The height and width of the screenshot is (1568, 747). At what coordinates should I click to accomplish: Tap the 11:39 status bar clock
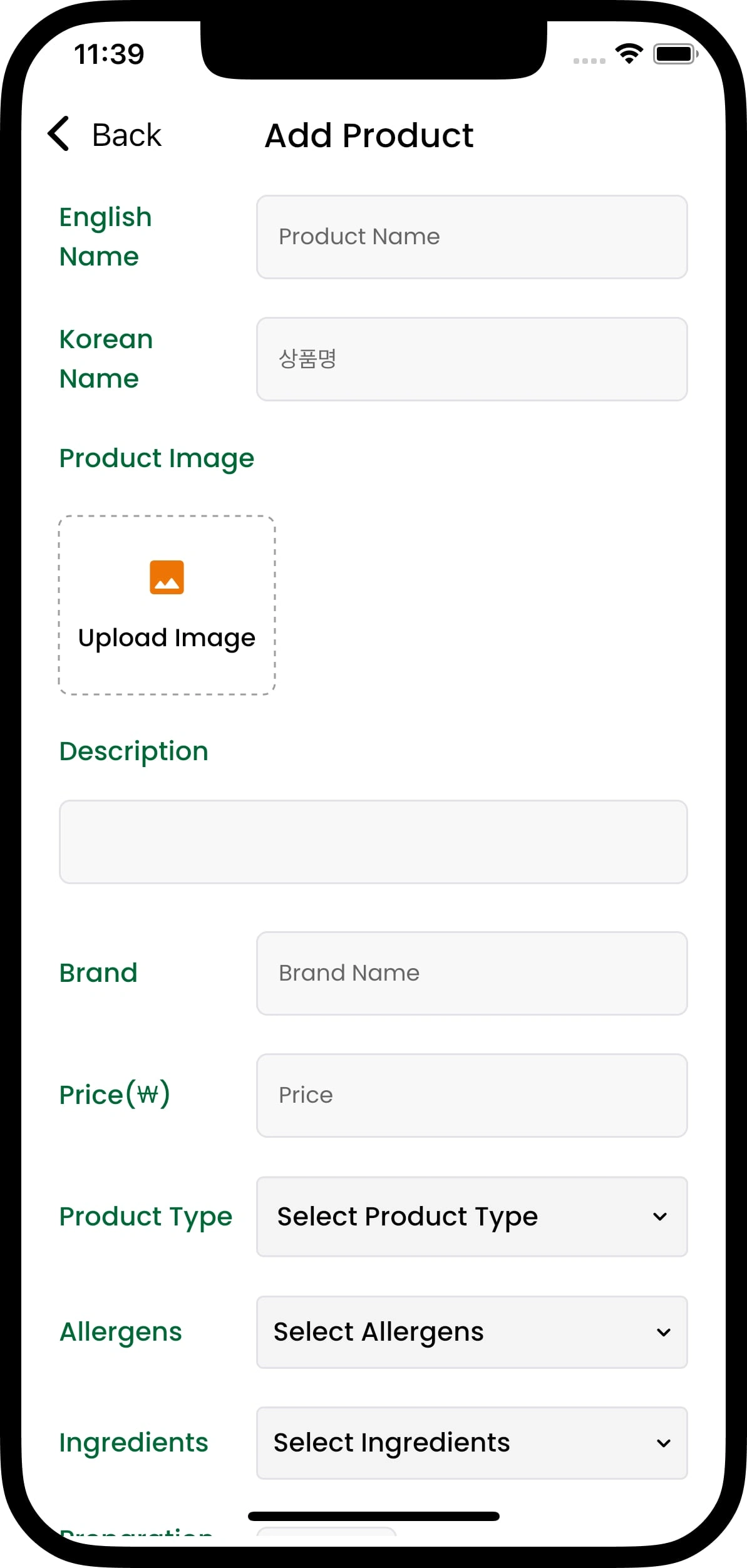click(109, 54)
